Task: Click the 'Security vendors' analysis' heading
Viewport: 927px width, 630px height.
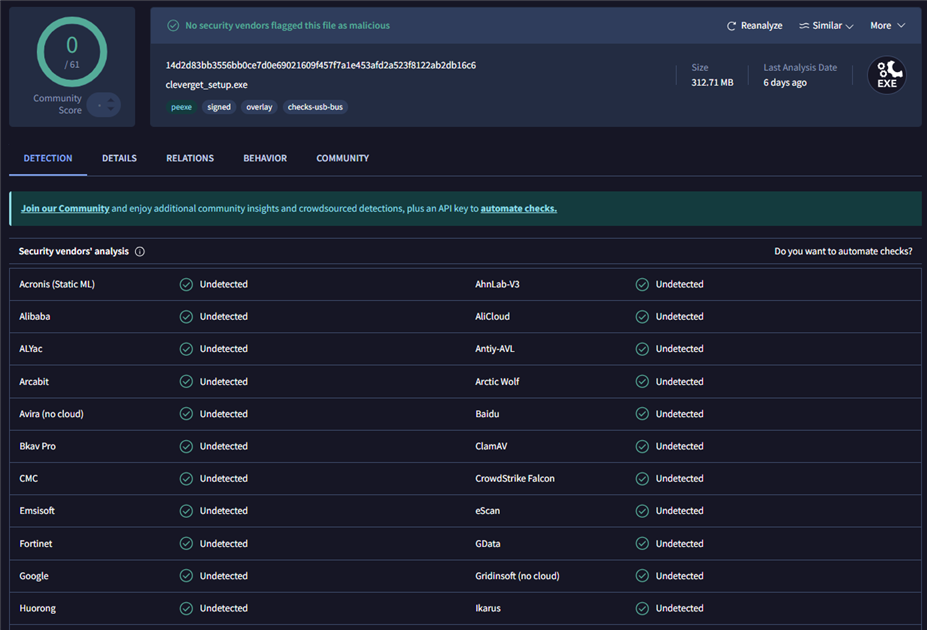Action: point(73,252)
